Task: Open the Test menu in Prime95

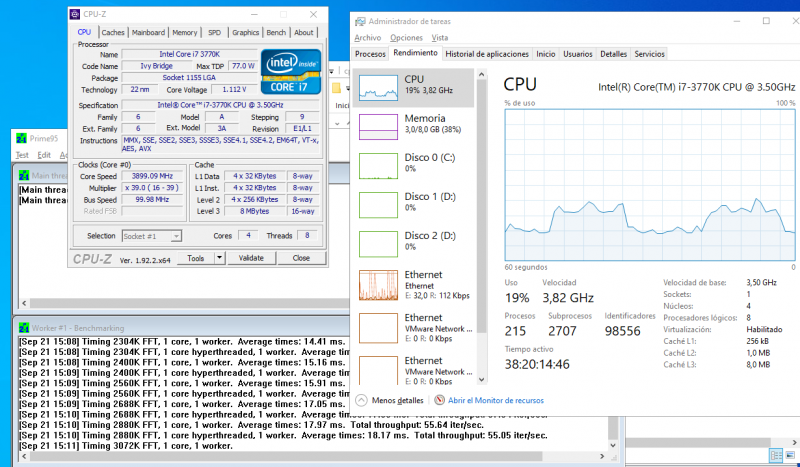Action: click(22, 155)
